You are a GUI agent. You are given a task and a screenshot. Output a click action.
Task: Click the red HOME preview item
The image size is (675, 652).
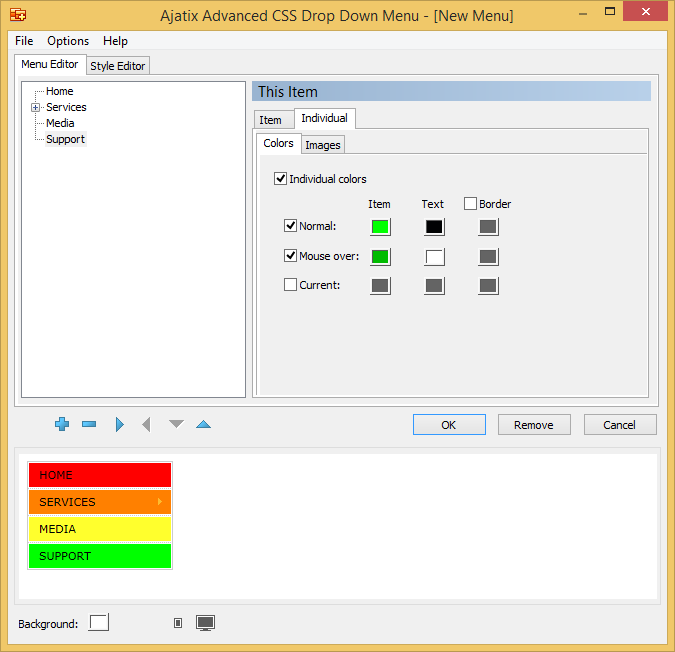tap(100, 475)
